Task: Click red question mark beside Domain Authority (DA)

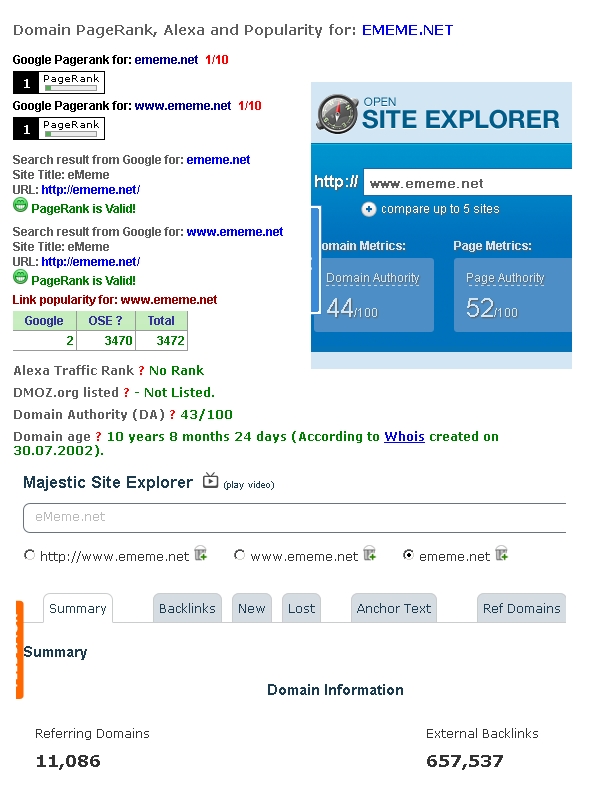Action: point(172,415)
